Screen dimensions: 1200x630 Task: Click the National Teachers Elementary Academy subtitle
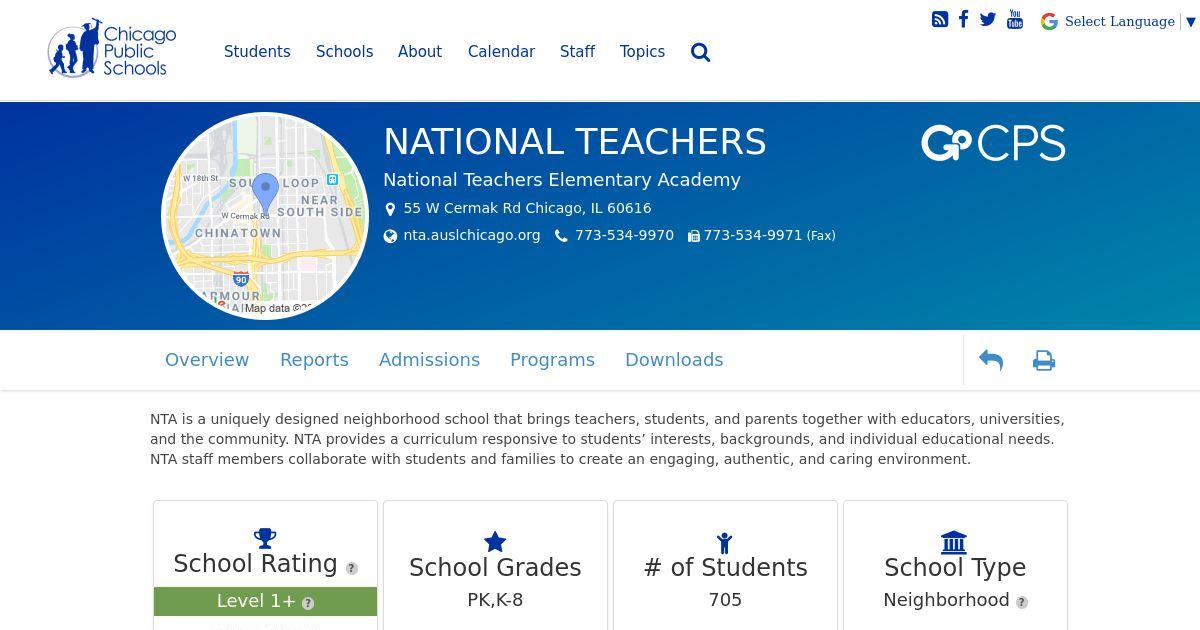point(562,180)
